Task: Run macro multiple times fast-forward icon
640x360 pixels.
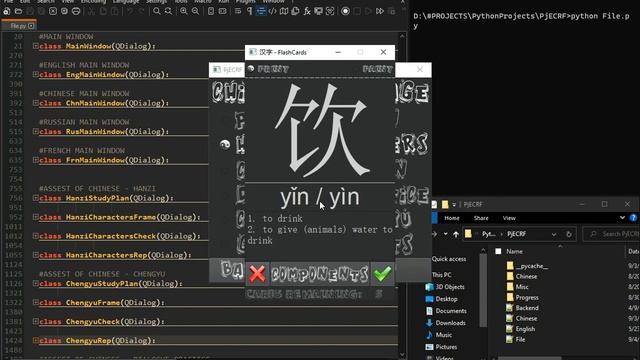Action: tap(380, 11)
